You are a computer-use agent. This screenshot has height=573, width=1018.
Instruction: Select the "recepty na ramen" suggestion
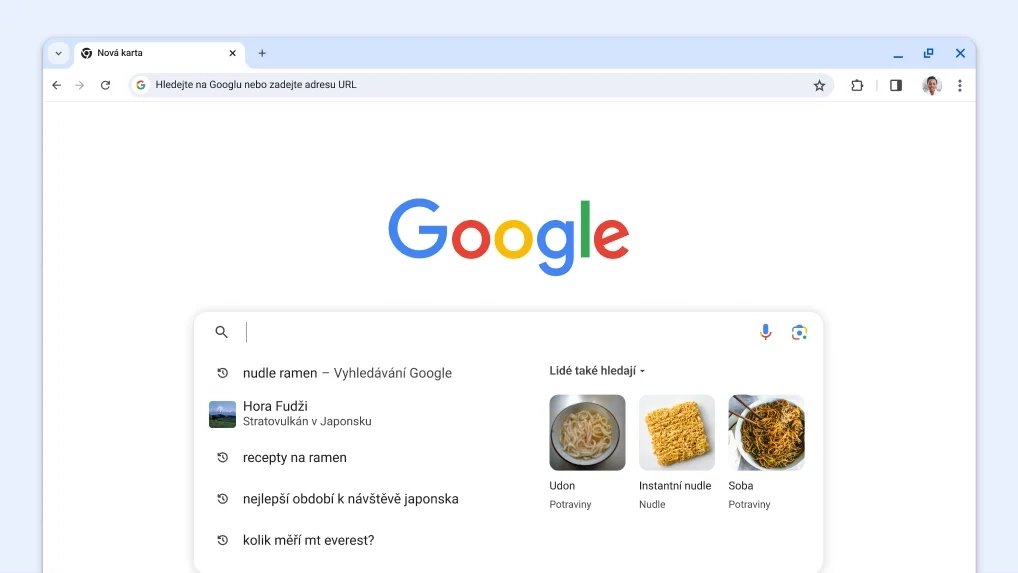[x=294, y=457]
